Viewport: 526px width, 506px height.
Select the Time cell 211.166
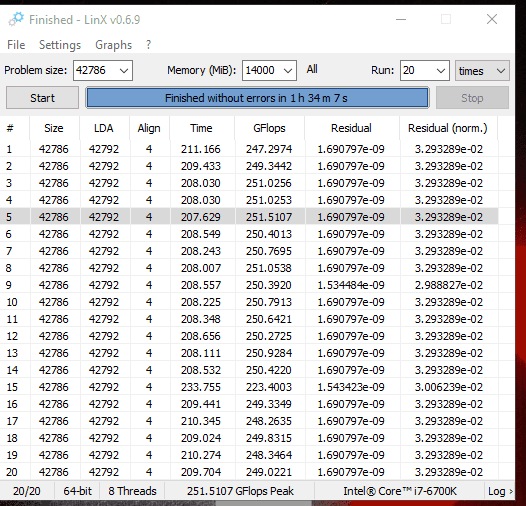(201, 149)
